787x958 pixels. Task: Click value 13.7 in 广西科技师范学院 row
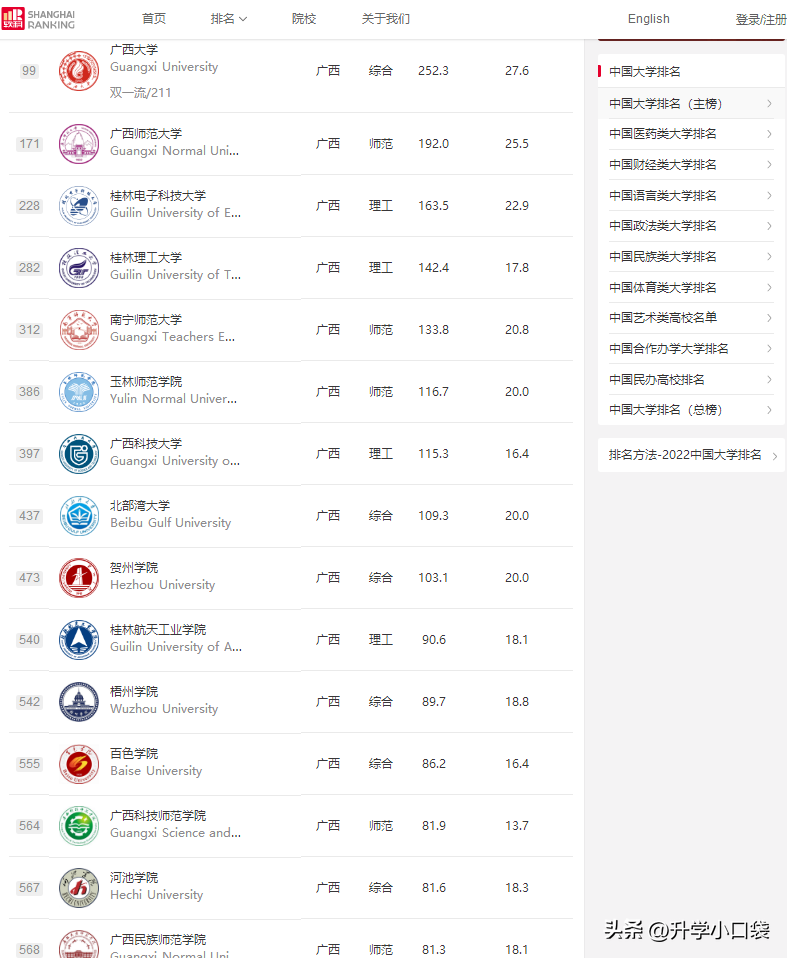click(517, 826)
